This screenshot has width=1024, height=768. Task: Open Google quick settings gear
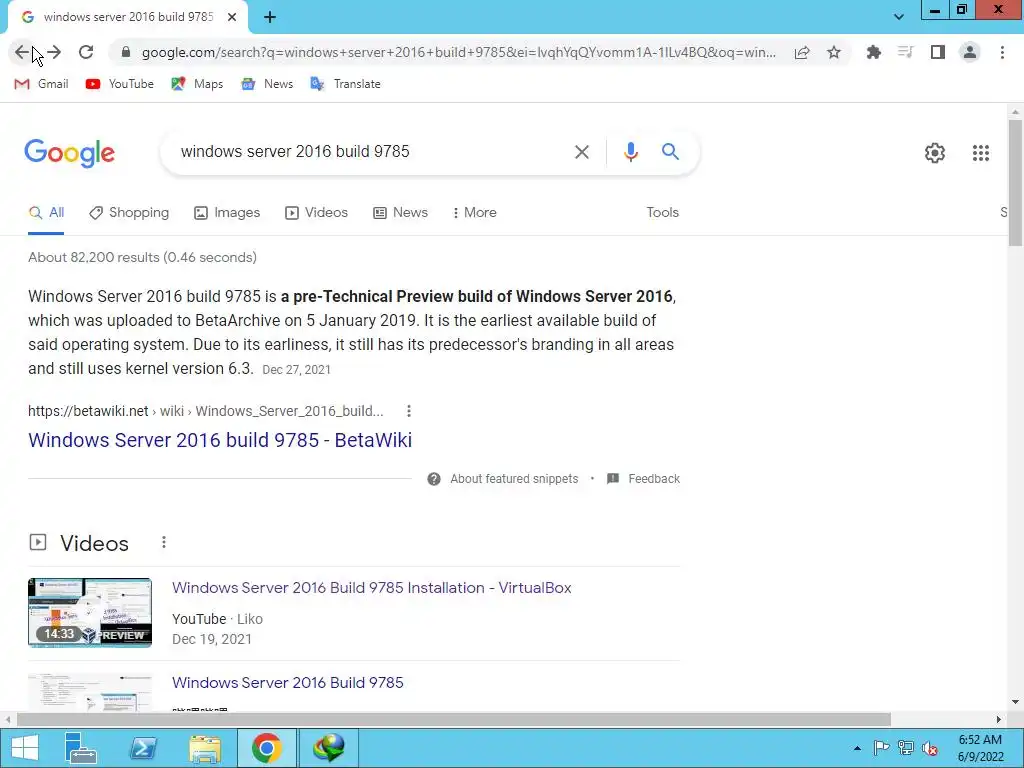click(935, 153)
